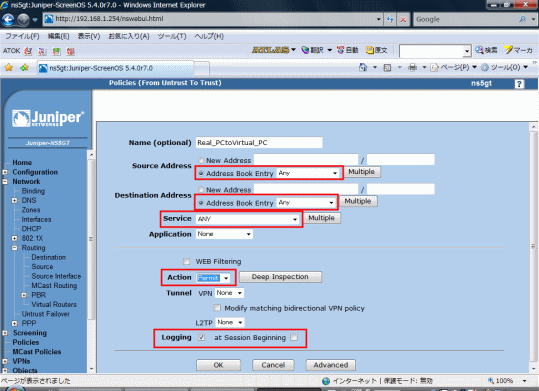Click the 検索 search toolbar icon

[x=486, y=50]
